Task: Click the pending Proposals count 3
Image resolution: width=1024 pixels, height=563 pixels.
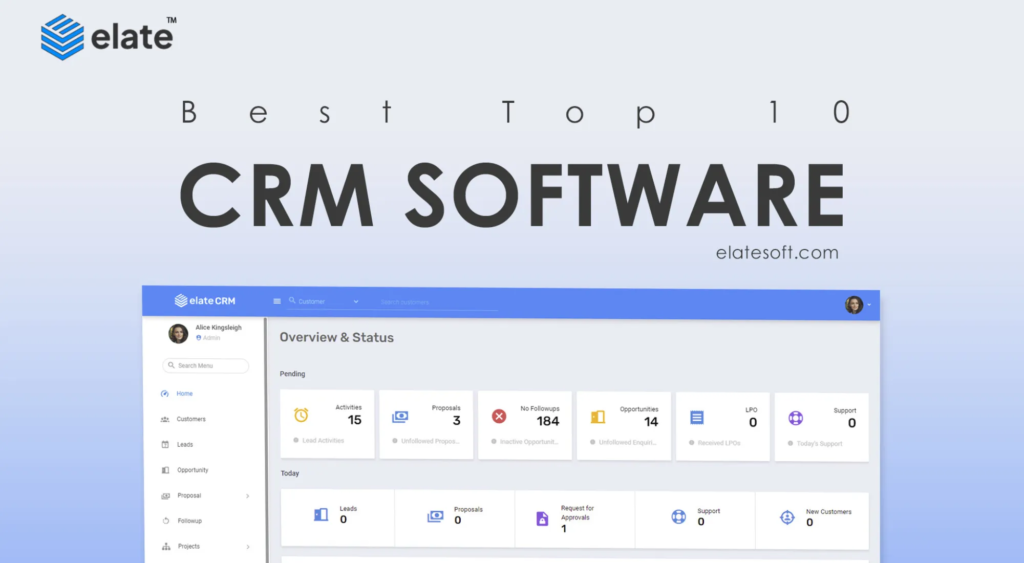Action: click(x=456, y=421)
